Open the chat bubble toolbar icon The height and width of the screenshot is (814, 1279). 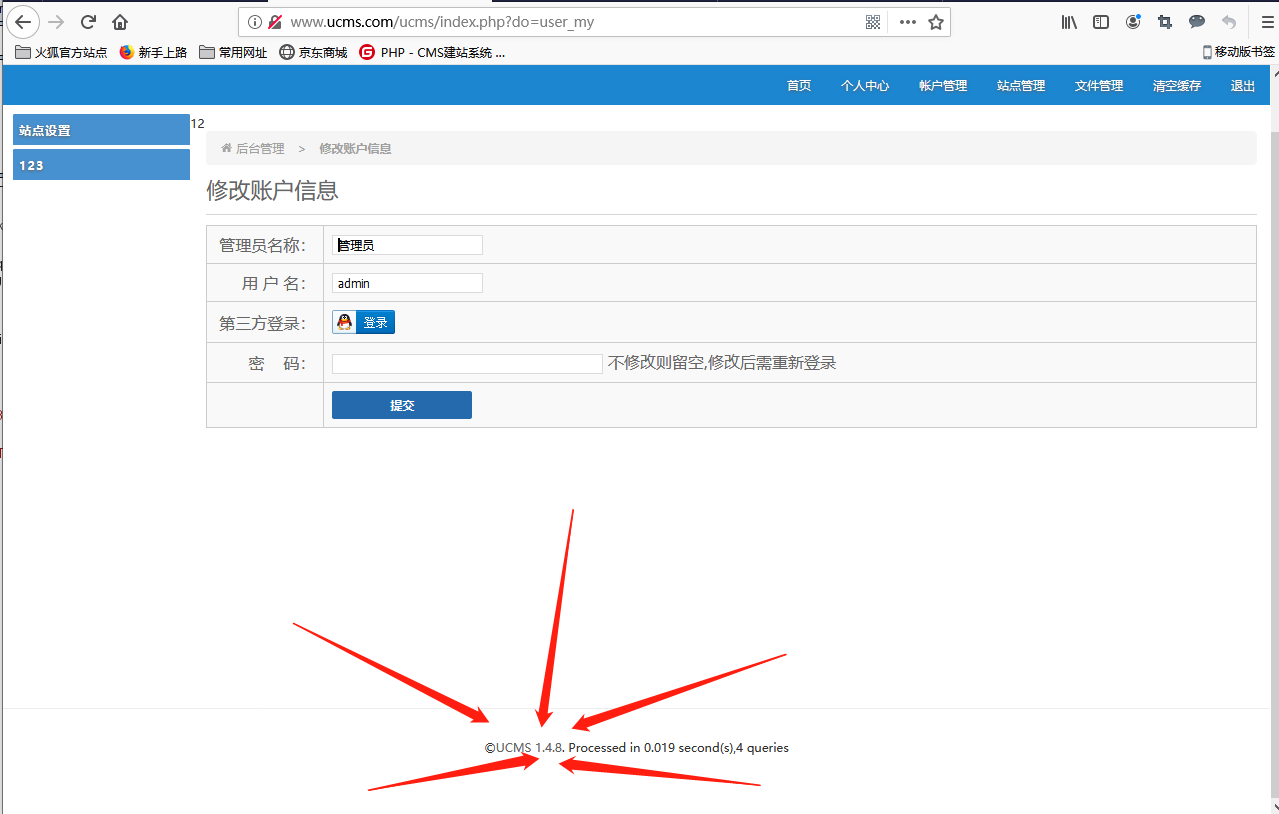click(x=1197, y=22)
